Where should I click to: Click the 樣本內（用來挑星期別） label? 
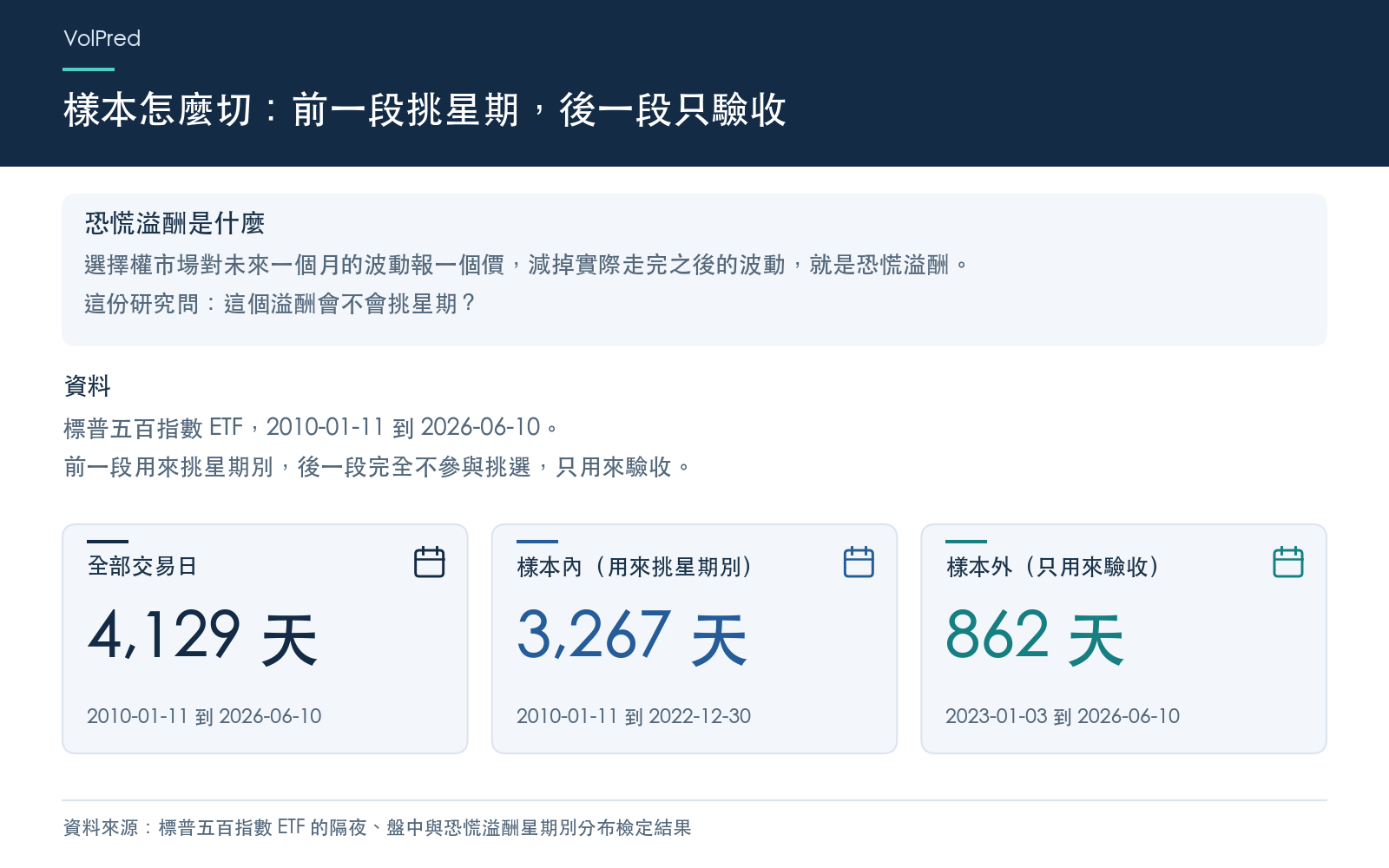point(635,567)
